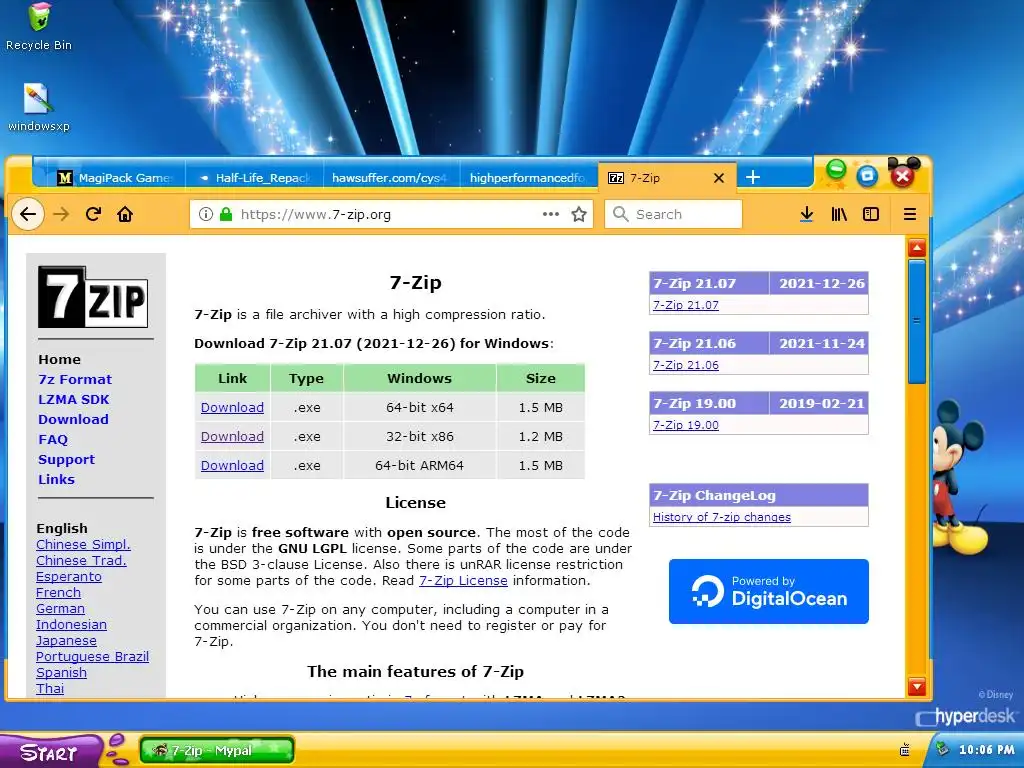The width and height of the screenshot is (1024, 768).
Task: Click the system tray icon beside clock
Action: click(905, 750)
